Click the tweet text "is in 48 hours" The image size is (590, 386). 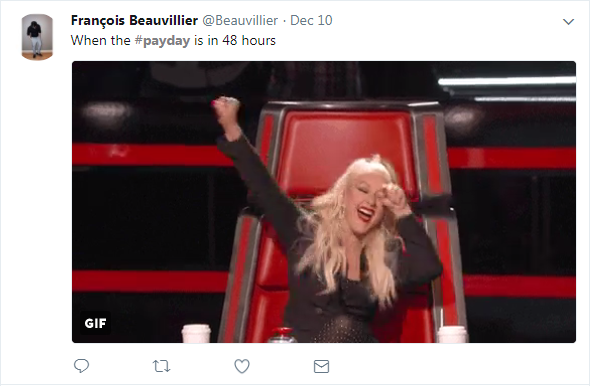[x=235, y=40]
